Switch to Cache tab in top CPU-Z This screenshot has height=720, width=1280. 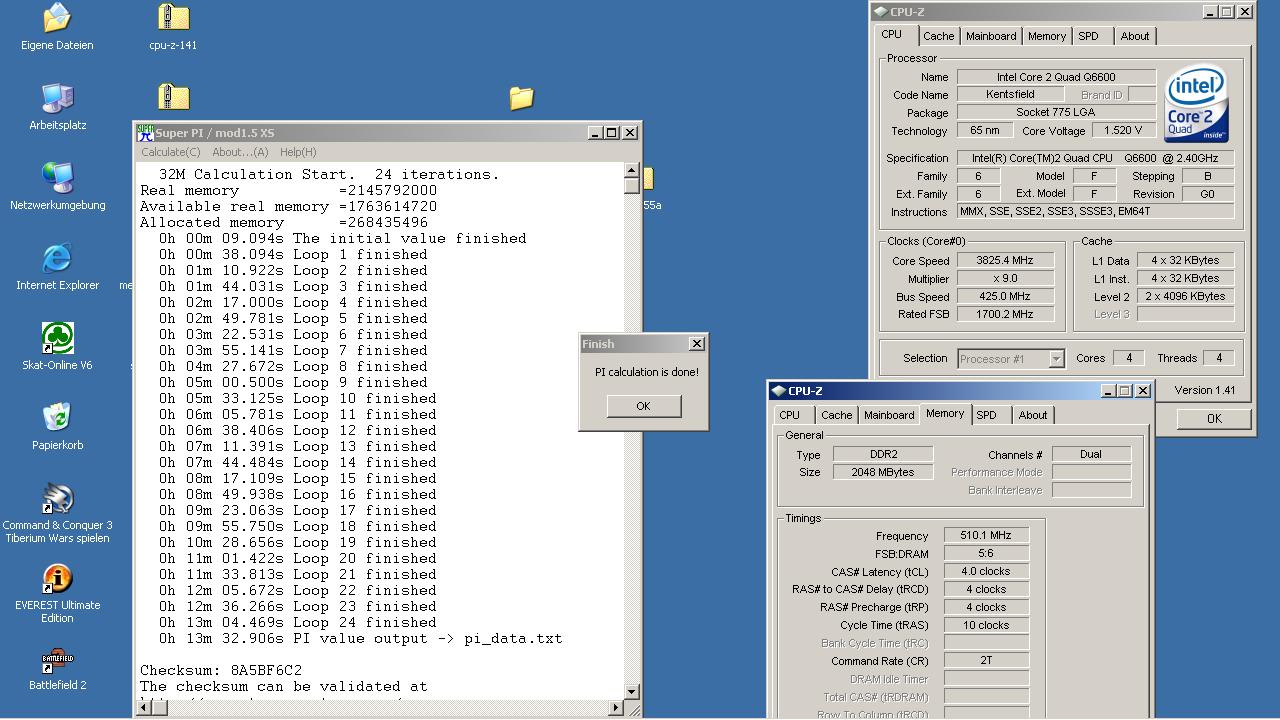pyautogui.click(x=938, y=36)
